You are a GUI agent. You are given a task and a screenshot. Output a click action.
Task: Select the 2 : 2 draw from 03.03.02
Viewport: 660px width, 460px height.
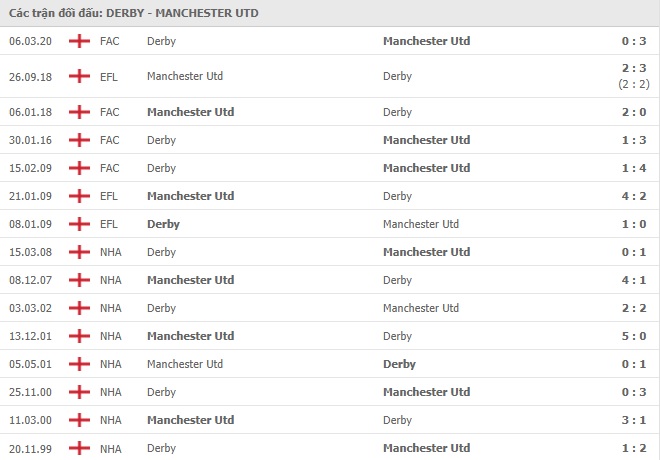pos(634,308)
